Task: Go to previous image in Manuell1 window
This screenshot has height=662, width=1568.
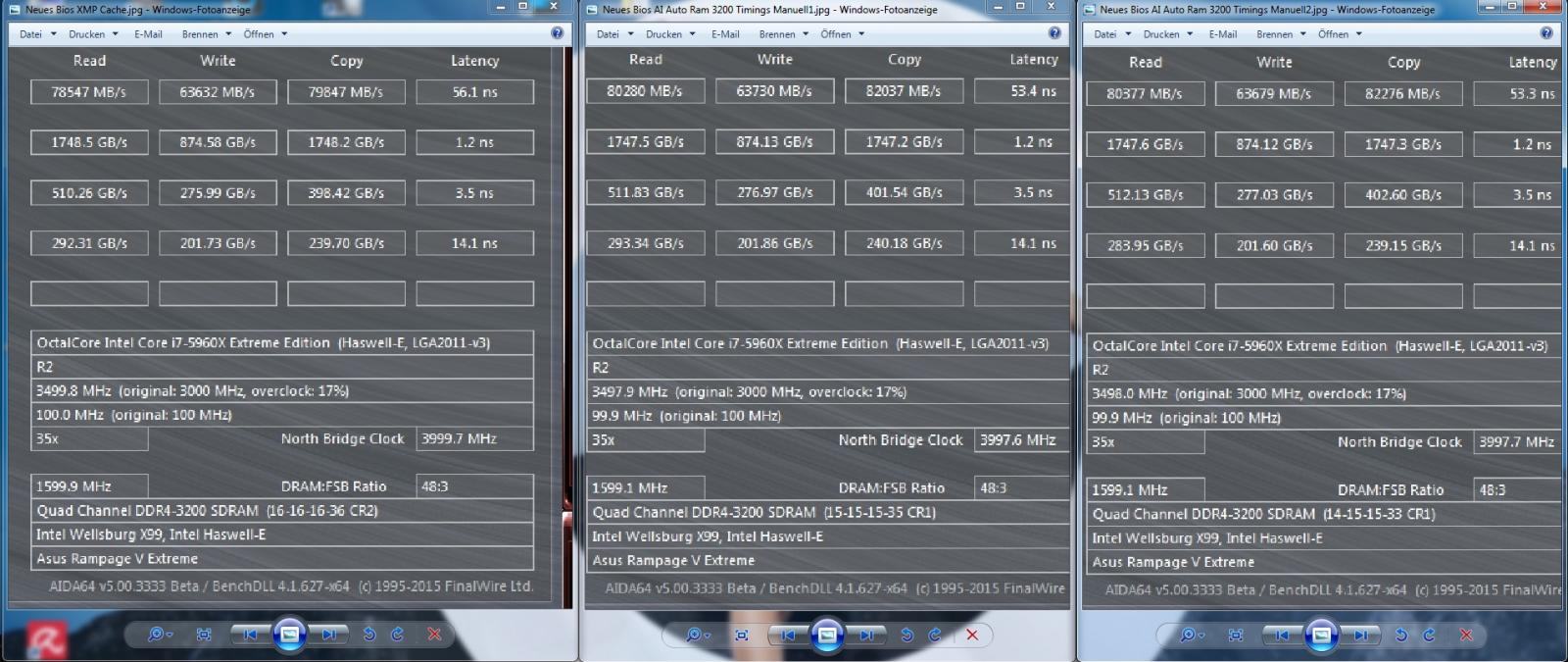Action: 788,635
